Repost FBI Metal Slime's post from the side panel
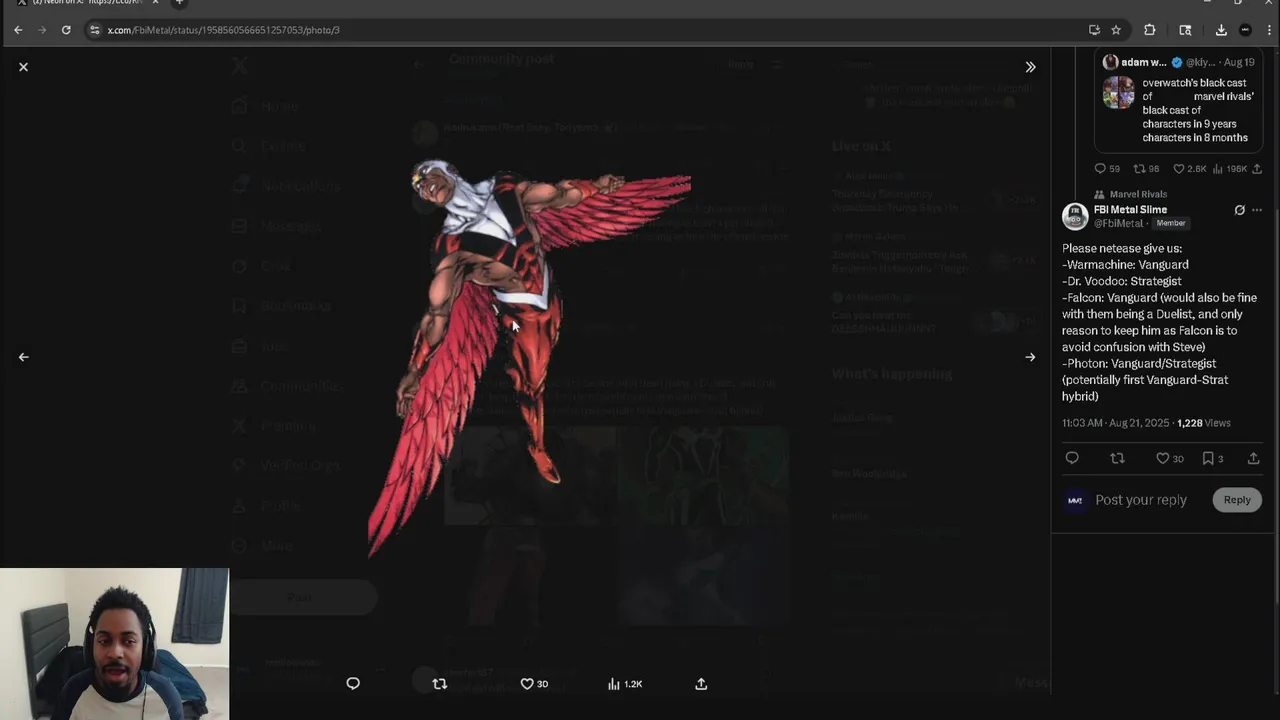Screen dimensions: 1280x720 click(1117, 458)
